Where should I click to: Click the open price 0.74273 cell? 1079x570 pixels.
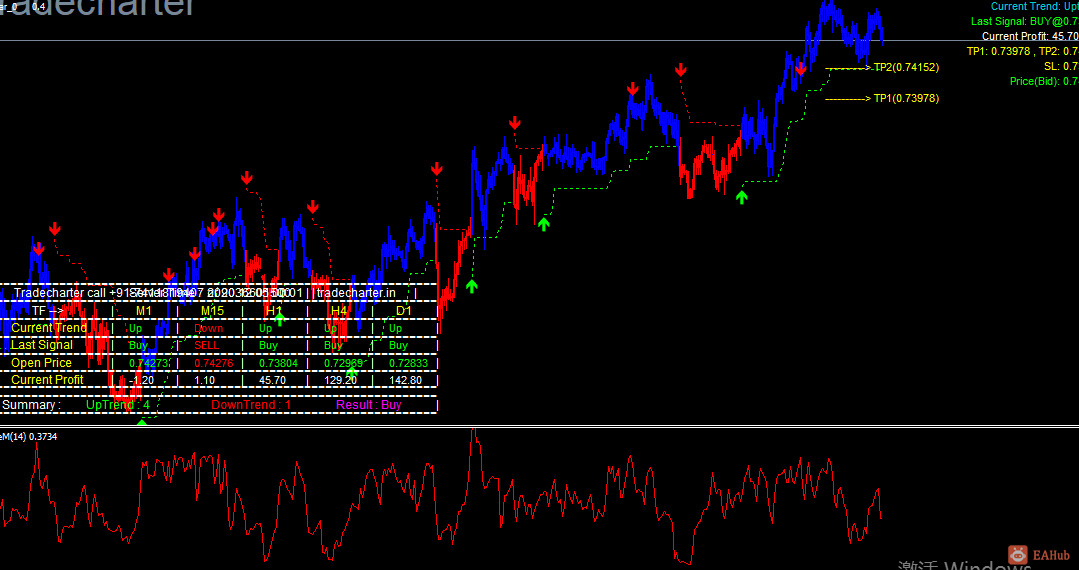pos(149,363)
